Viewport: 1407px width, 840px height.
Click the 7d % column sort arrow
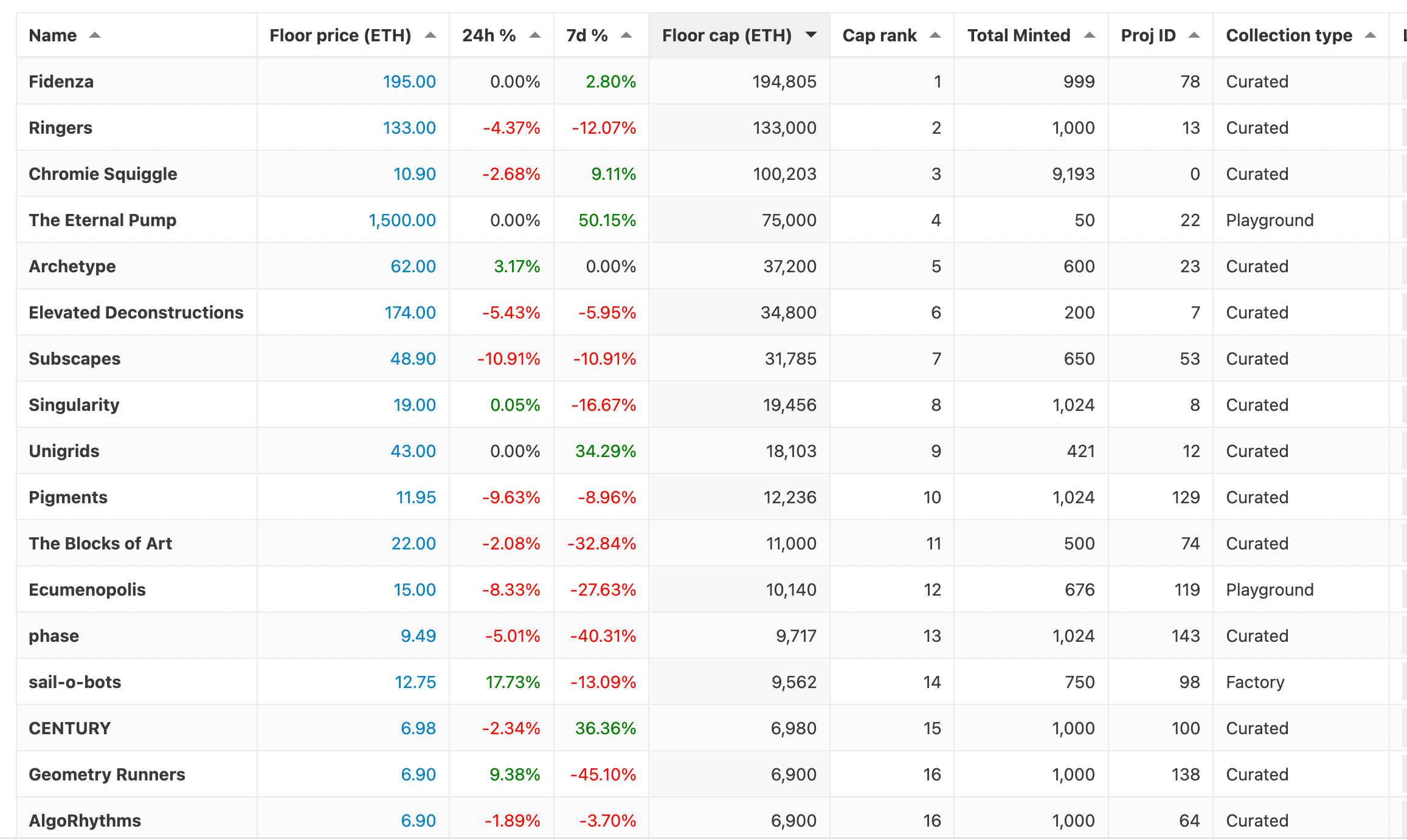click(x=626, y=35)
